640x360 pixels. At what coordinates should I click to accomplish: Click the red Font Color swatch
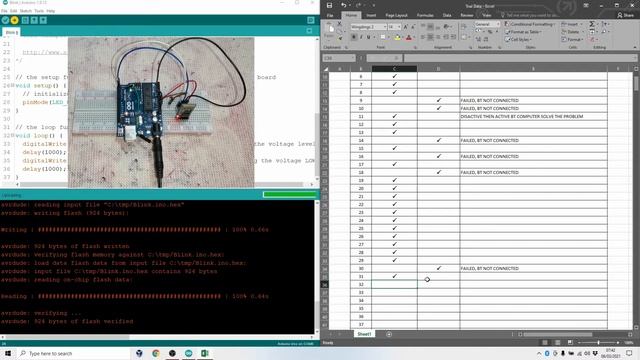pyautogui.click(x=409, y=38)
